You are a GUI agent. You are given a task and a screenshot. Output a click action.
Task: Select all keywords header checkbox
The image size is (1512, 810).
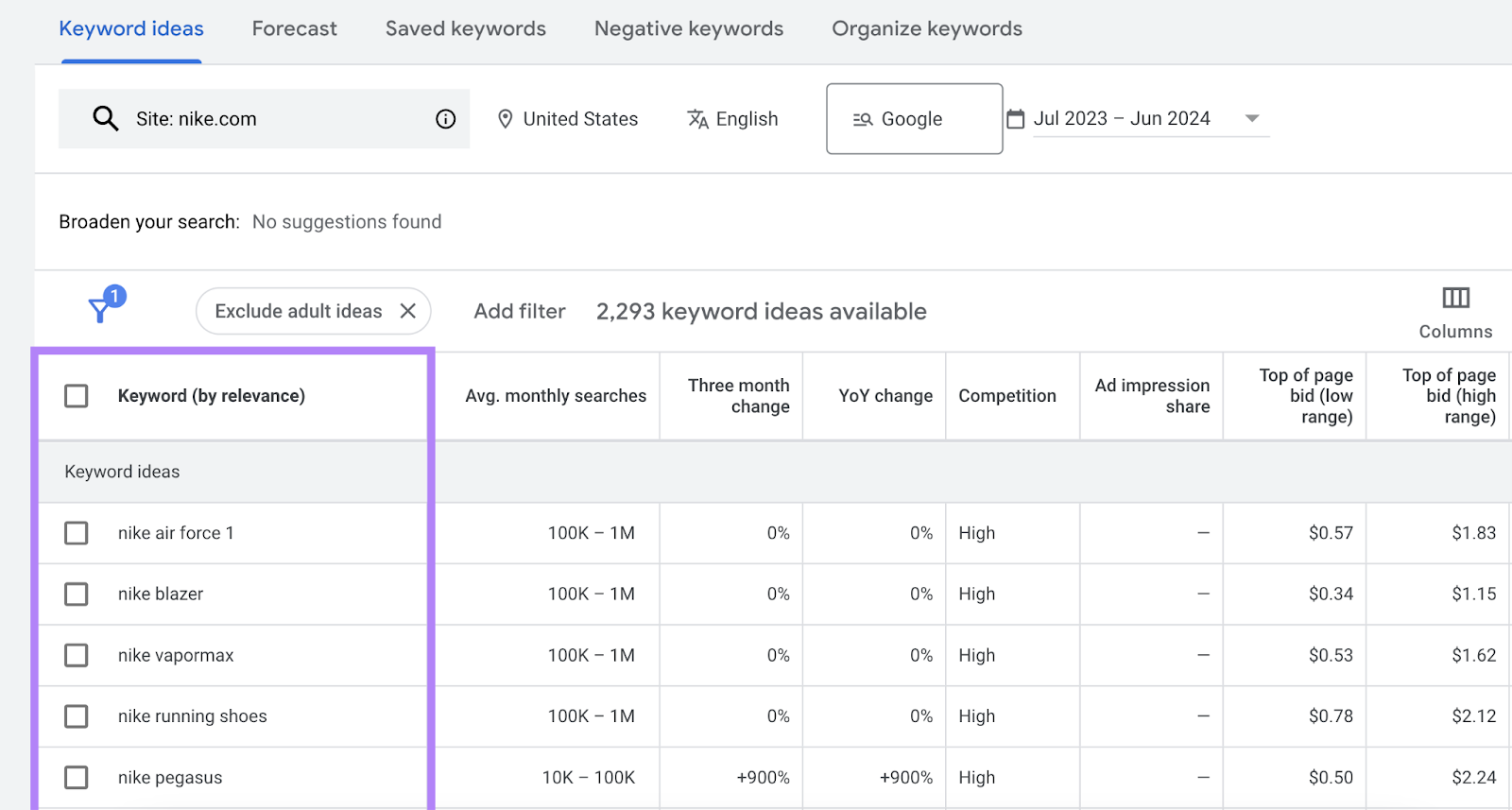[77, 396]
